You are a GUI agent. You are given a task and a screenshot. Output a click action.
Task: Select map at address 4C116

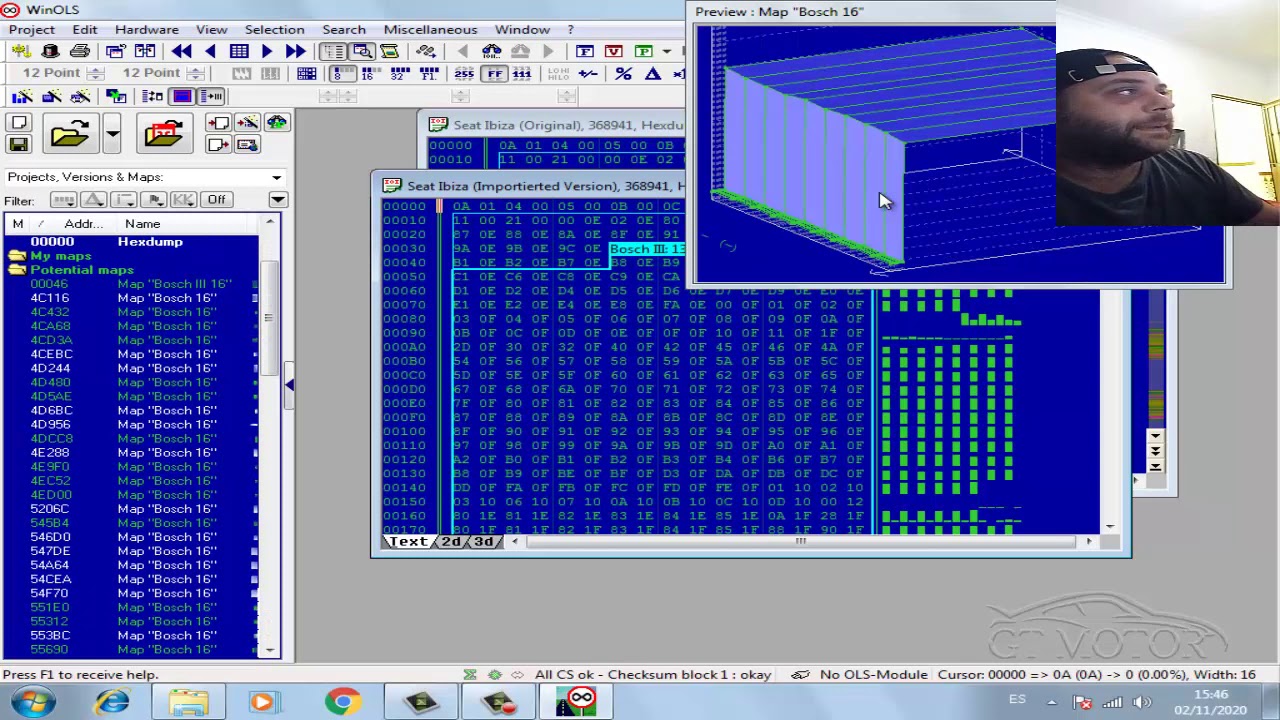[130, 298]
